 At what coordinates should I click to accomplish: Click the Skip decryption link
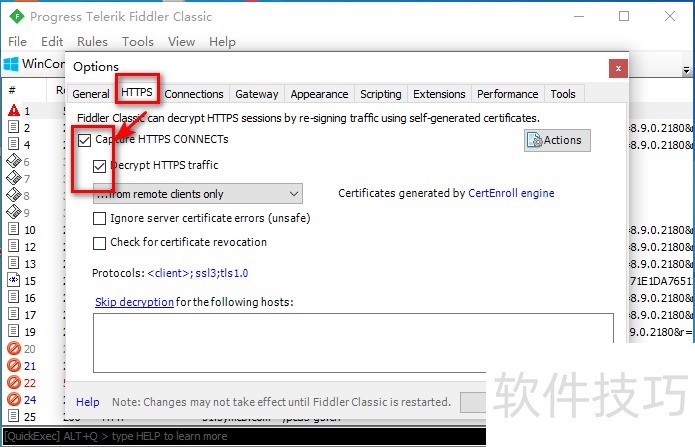click(x=134, y=302)
